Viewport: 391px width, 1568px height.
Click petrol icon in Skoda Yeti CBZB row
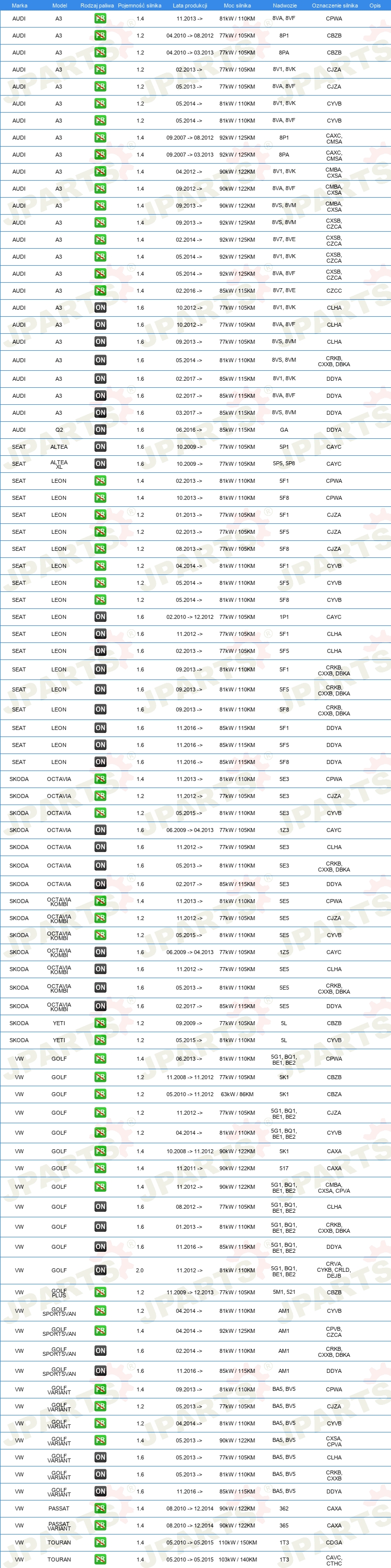100,1023
